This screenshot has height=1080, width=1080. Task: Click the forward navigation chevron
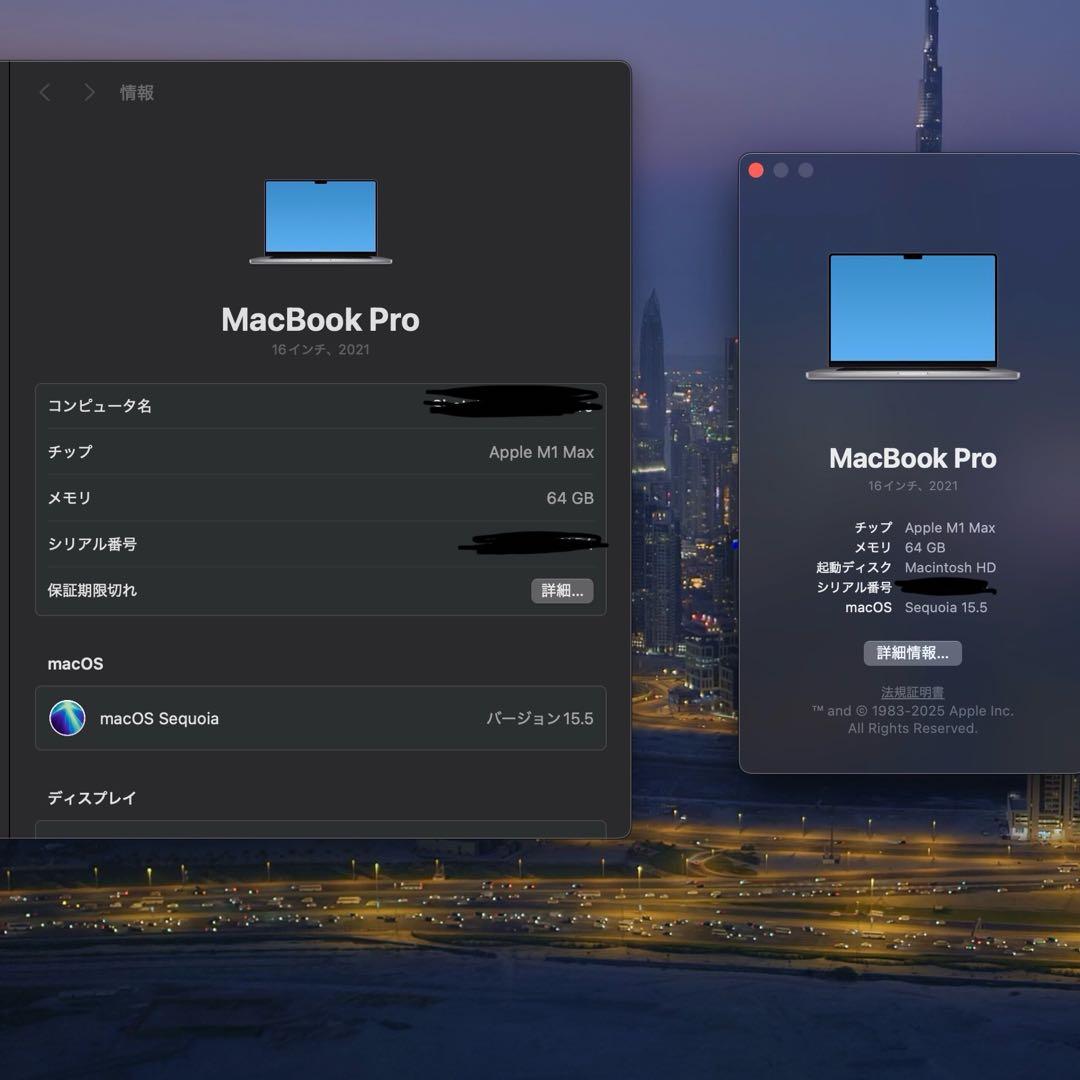pyautogui.click(x=88, y=92)
